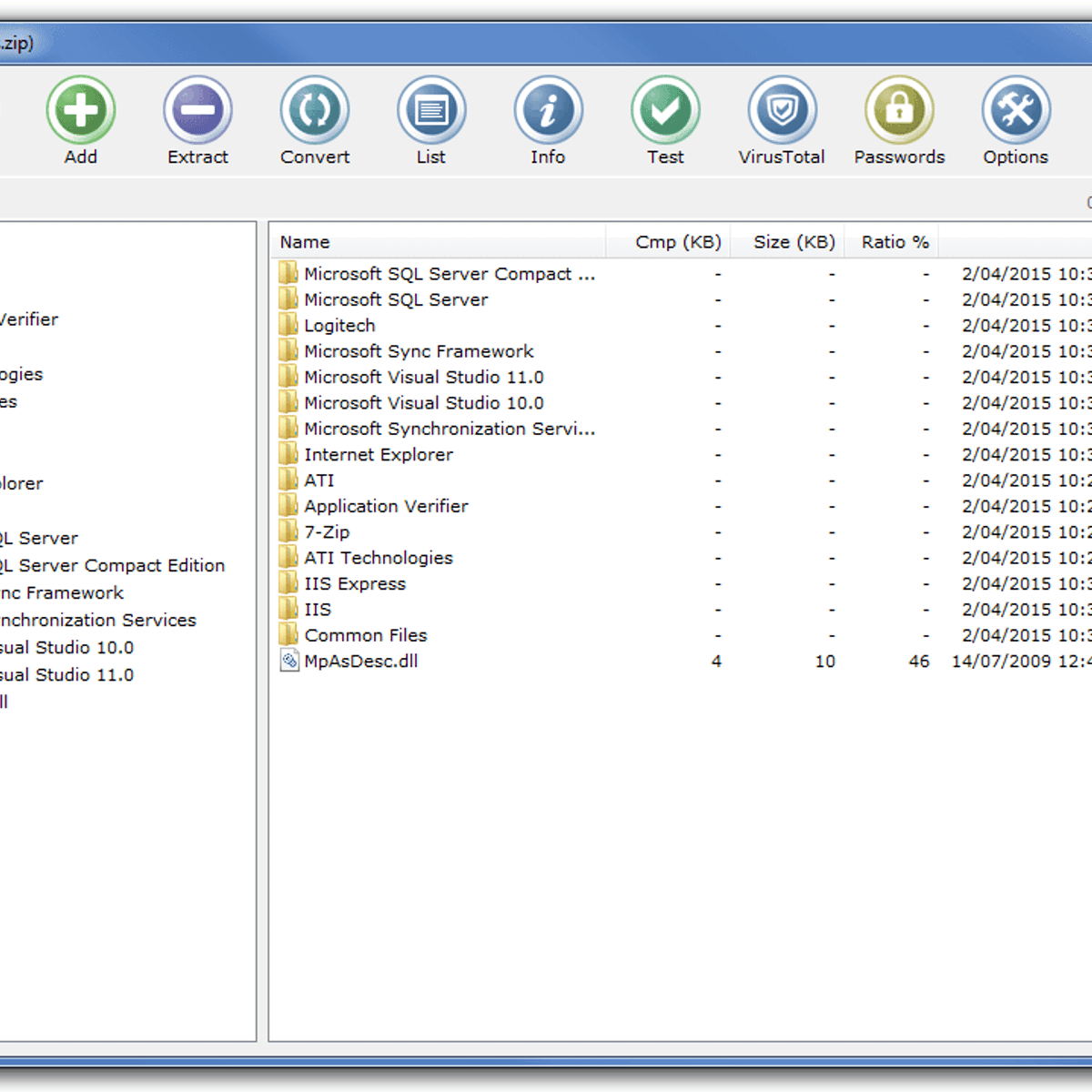Viewport: 1092px width, 1092px height.
Task: Select Microsoft Visual Studio 10.0 in file list
Action: [x=424, y=403]
